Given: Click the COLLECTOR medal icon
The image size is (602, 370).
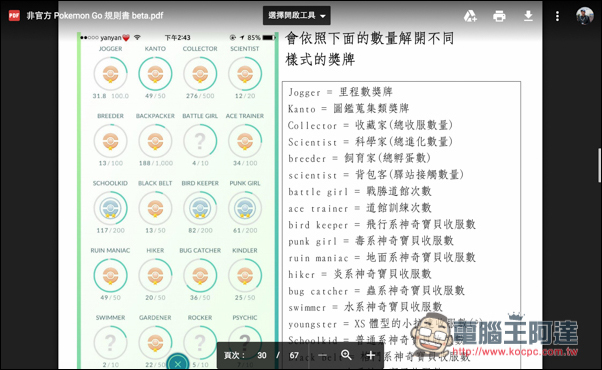Looking at the screenshot, I should coord(200,74).
